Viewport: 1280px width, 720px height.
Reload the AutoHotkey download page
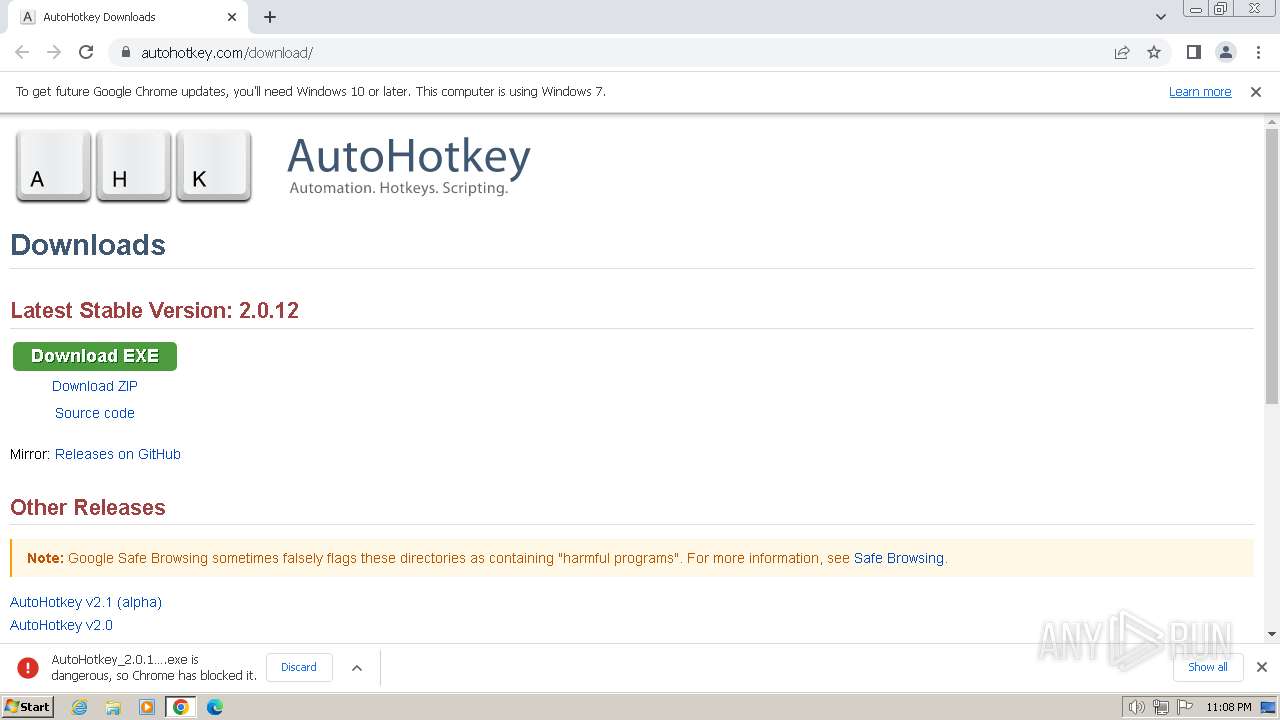pos(86,52)
